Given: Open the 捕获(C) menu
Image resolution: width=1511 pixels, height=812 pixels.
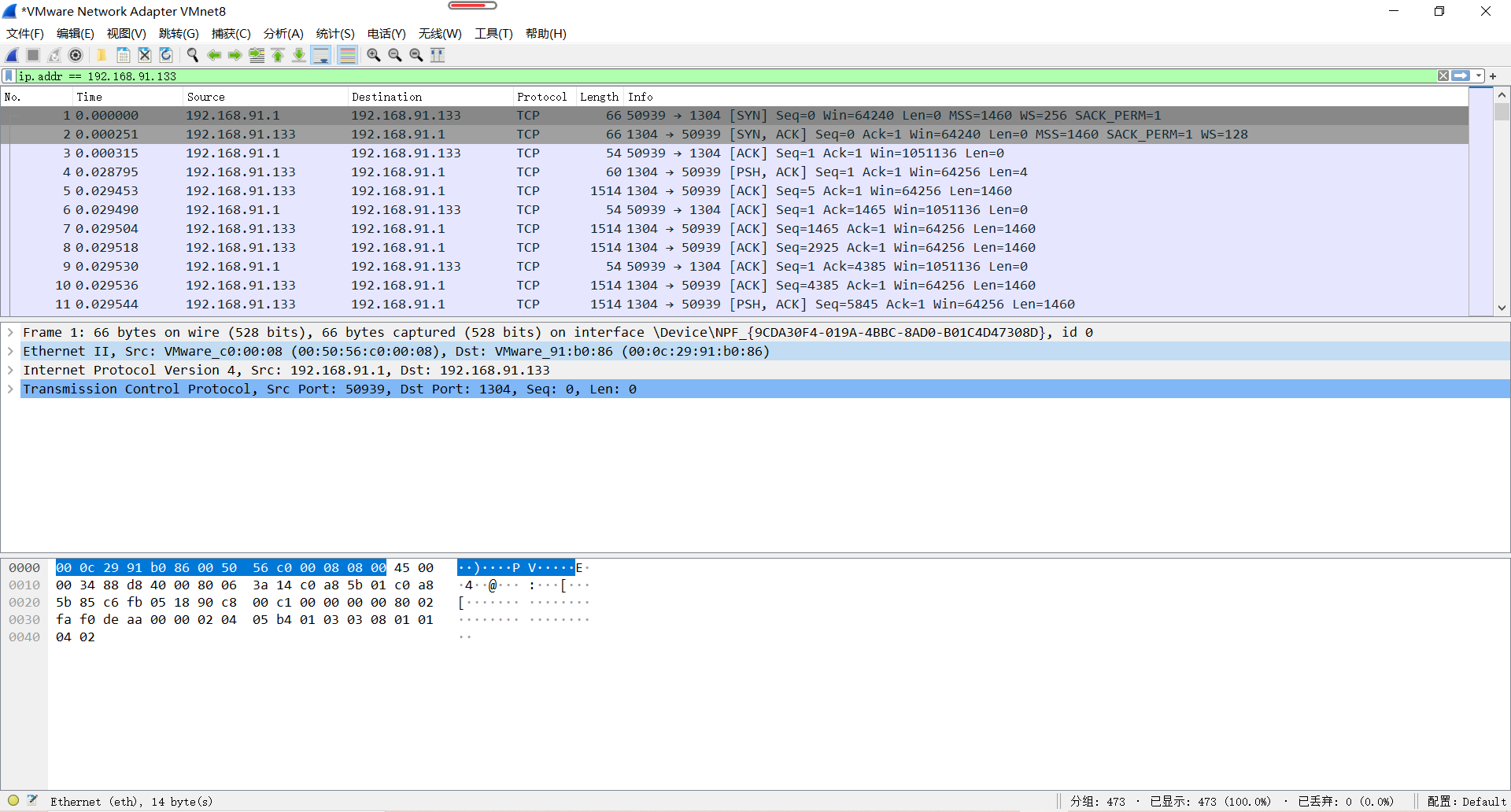Looking at the screenshot, I should click(x=231, y=34).
